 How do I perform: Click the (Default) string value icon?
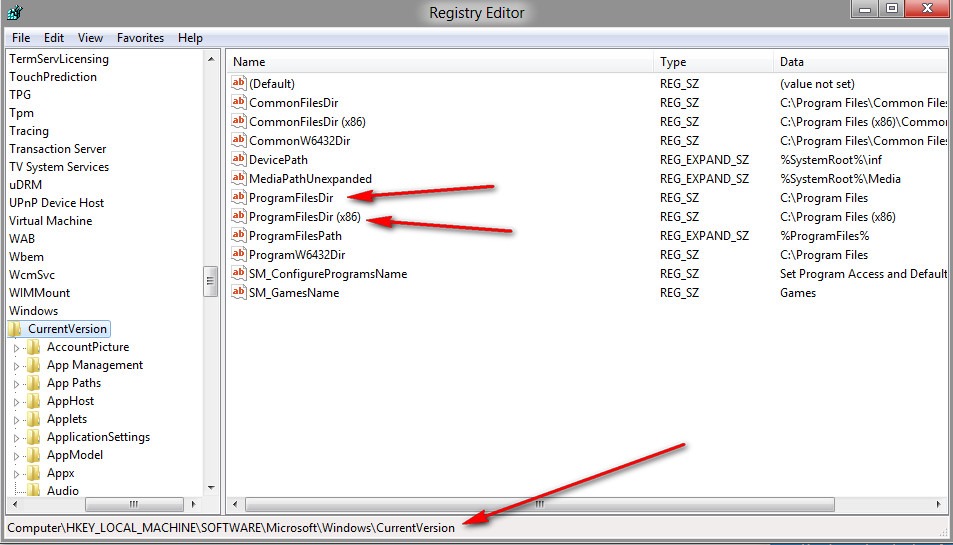(x=238, y=84)
